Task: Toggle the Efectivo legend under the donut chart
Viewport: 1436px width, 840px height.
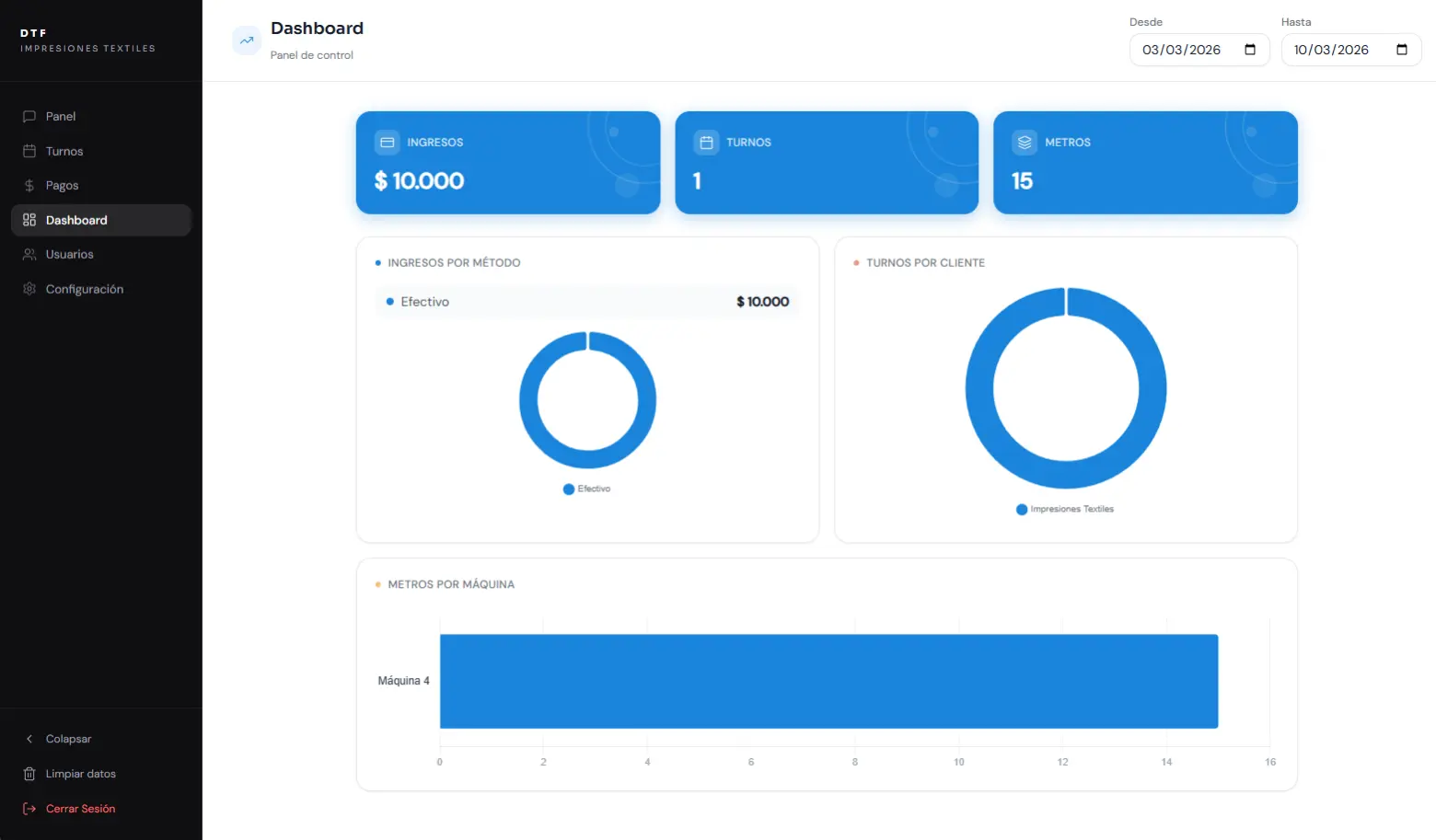Action: pos(587,489)
